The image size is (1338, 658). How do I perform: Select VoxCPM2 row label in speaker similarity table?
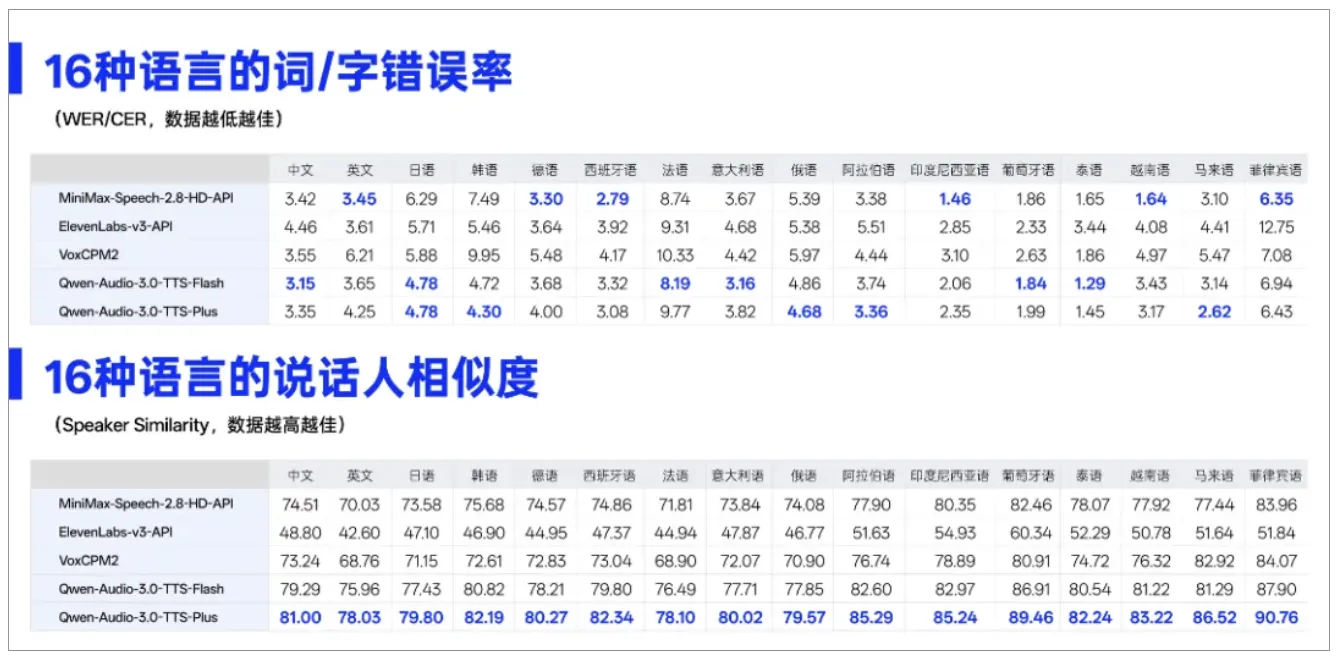(88, 560)
